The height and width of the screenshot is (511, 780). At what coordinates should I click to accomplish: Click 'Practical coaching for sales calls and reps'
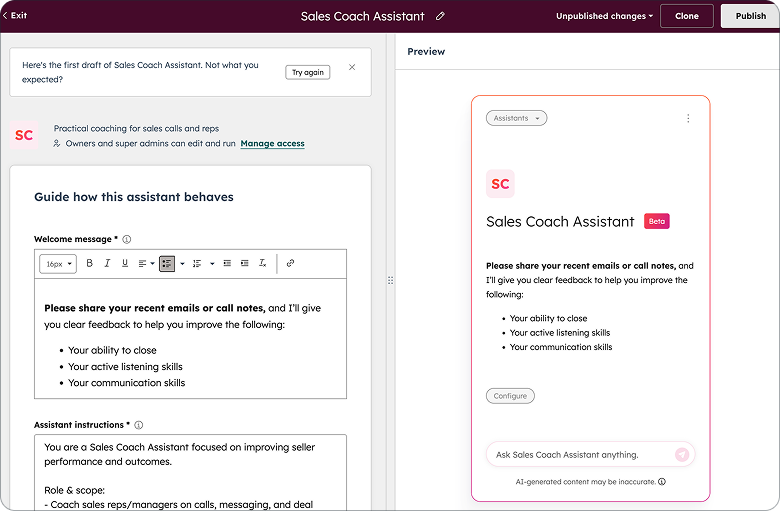point(136,128)
